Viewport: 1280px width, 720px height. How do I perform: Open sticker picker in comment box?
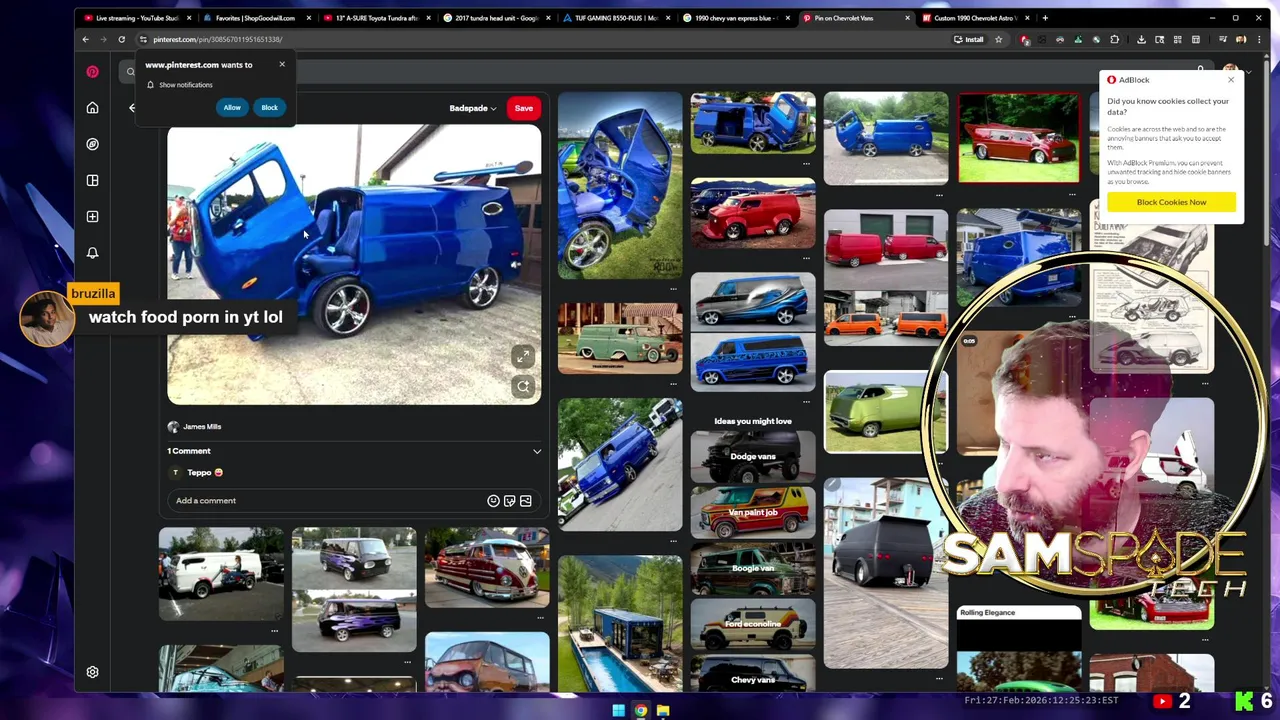click(x=509, y=500)
